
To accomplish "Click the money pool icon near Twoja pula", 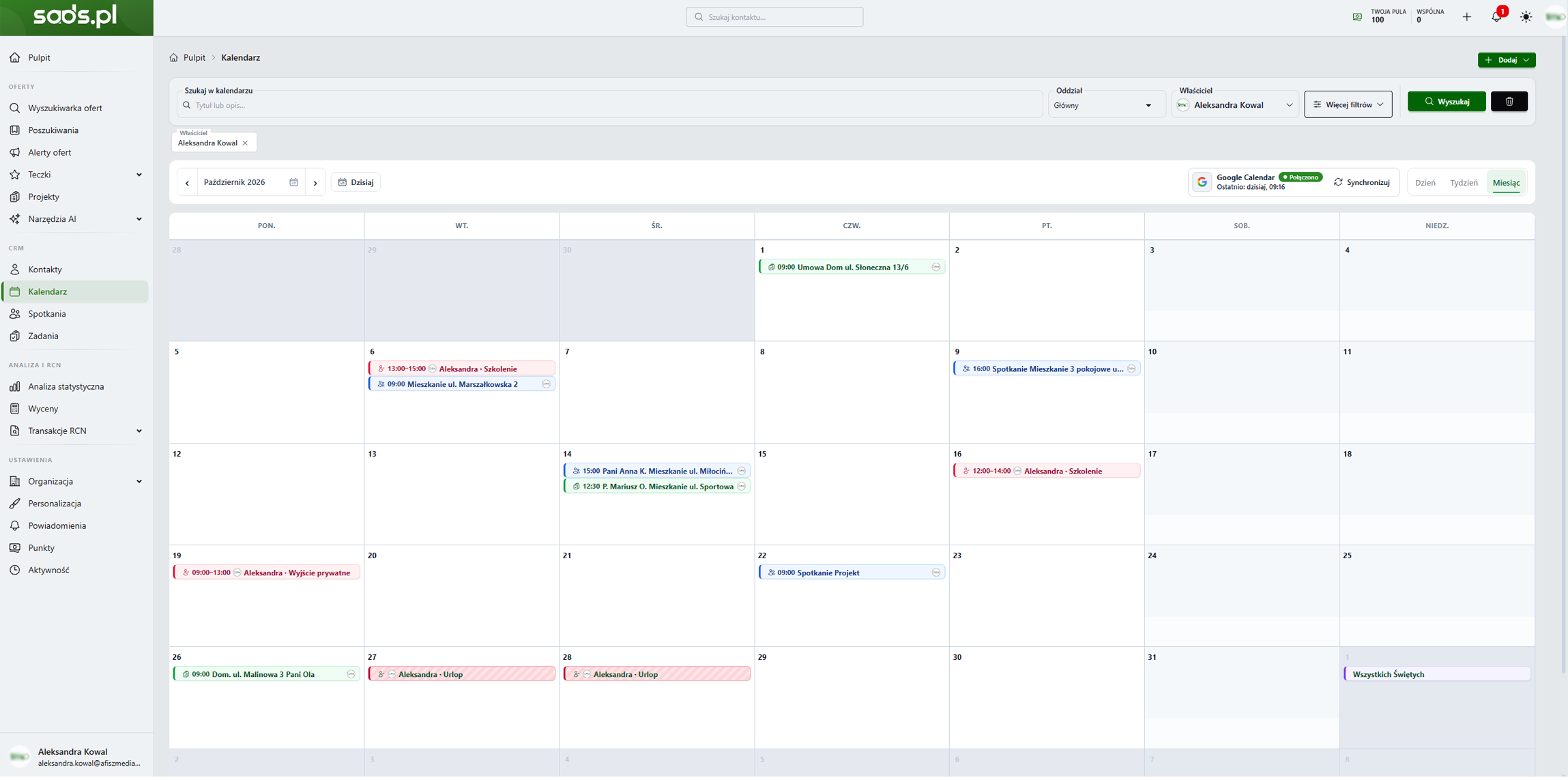I will click(x=1357, y=17).
